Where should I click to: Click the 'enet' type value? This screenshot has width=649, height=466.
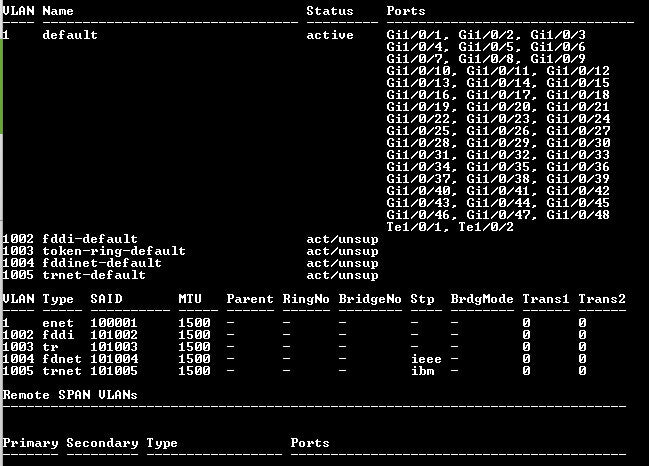click(58, 323)
